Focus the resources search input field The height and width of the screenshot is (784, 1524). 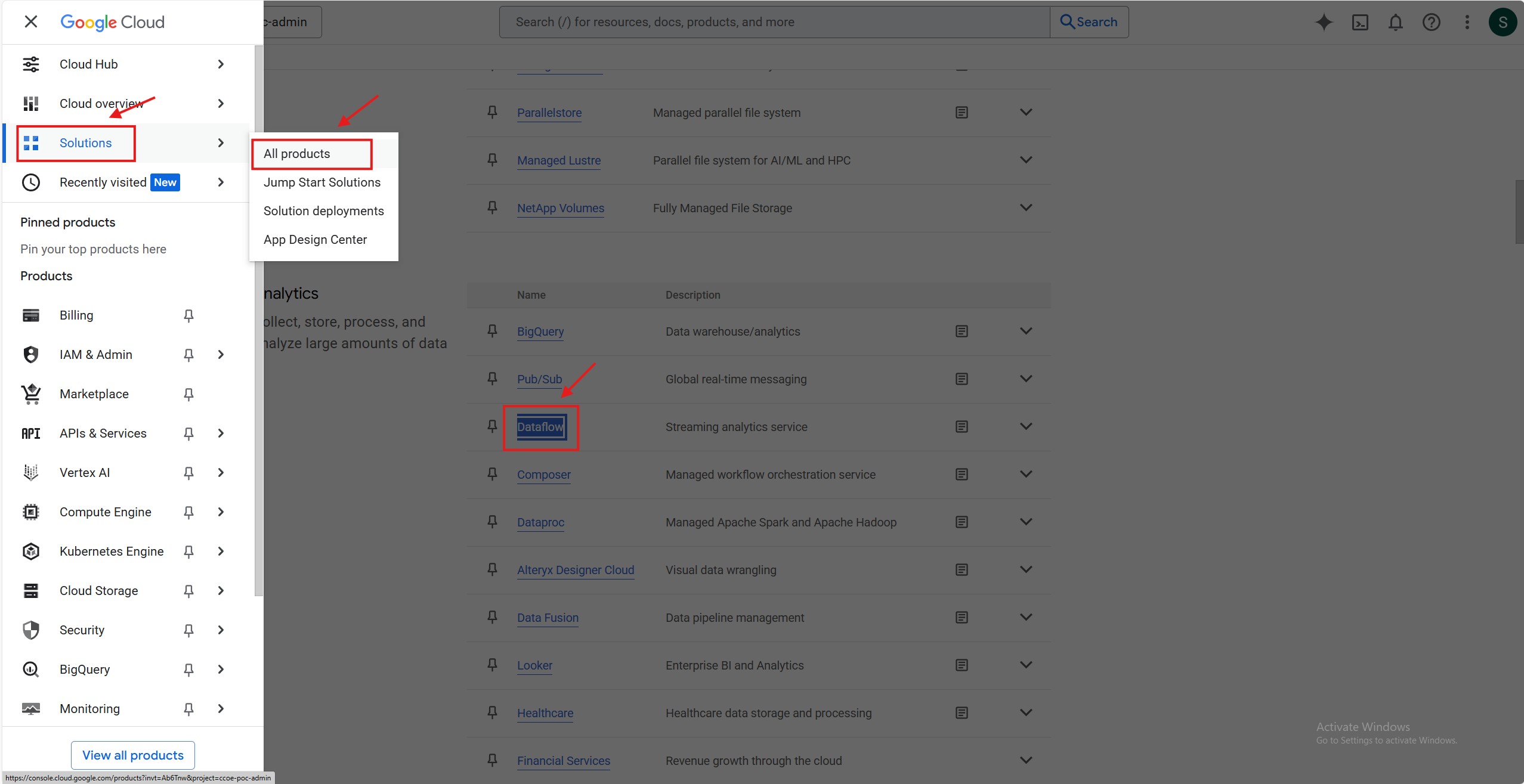pyautogui.click(x=774, y=22)
